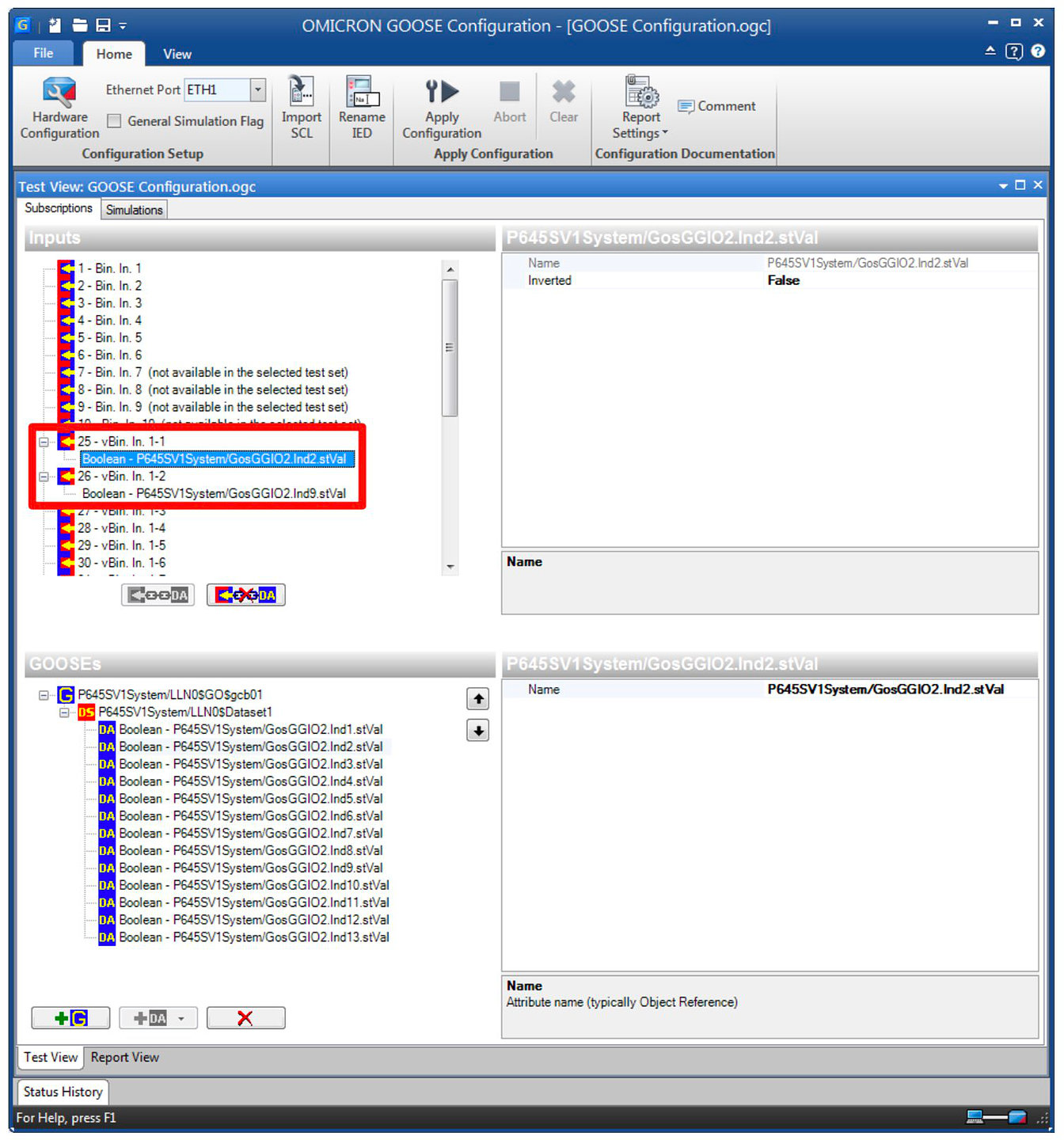1064x1140 pixels.
Task: Select Ind13.stVal in GOOSEs dataset
Action: (x=254, y=937)
